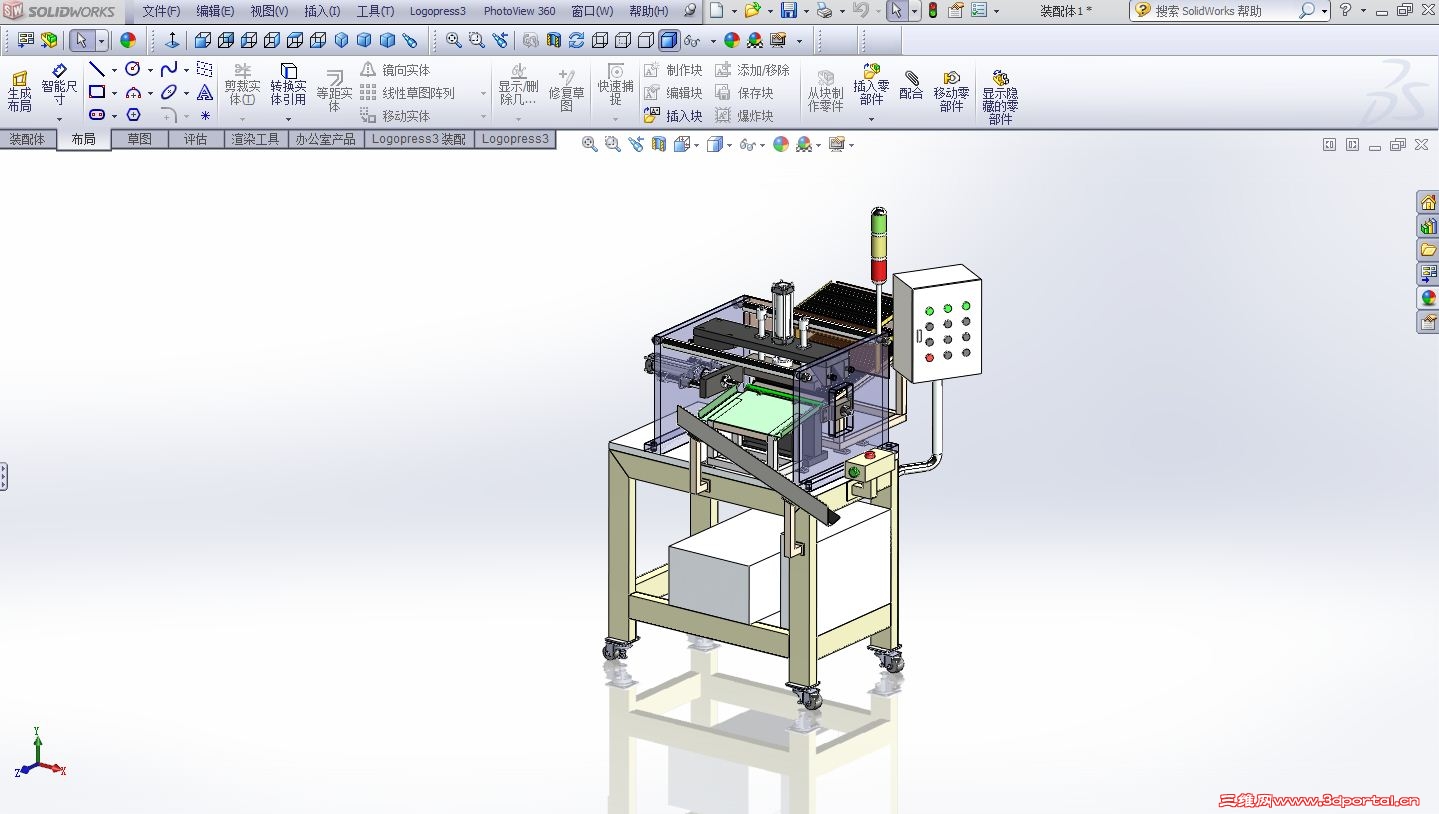This screenshot has width=1439, height=814.
Task: Select the Straight Slot sketch tool
Action: [97, 115]
